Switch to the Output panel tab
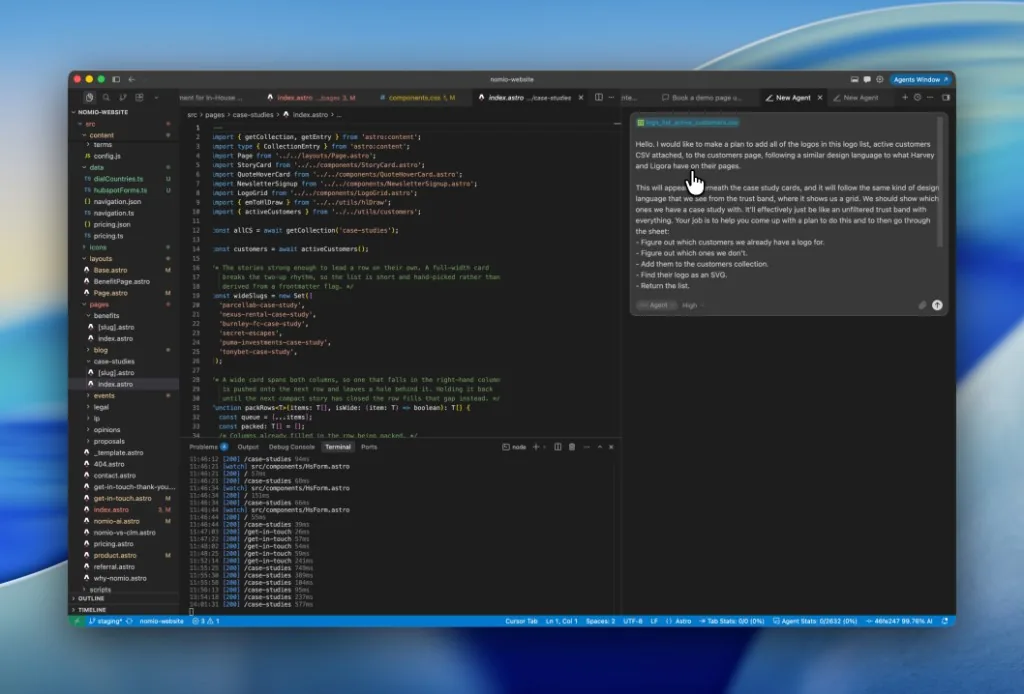Viewport: 1024px width, 694px height. point(248,447)
